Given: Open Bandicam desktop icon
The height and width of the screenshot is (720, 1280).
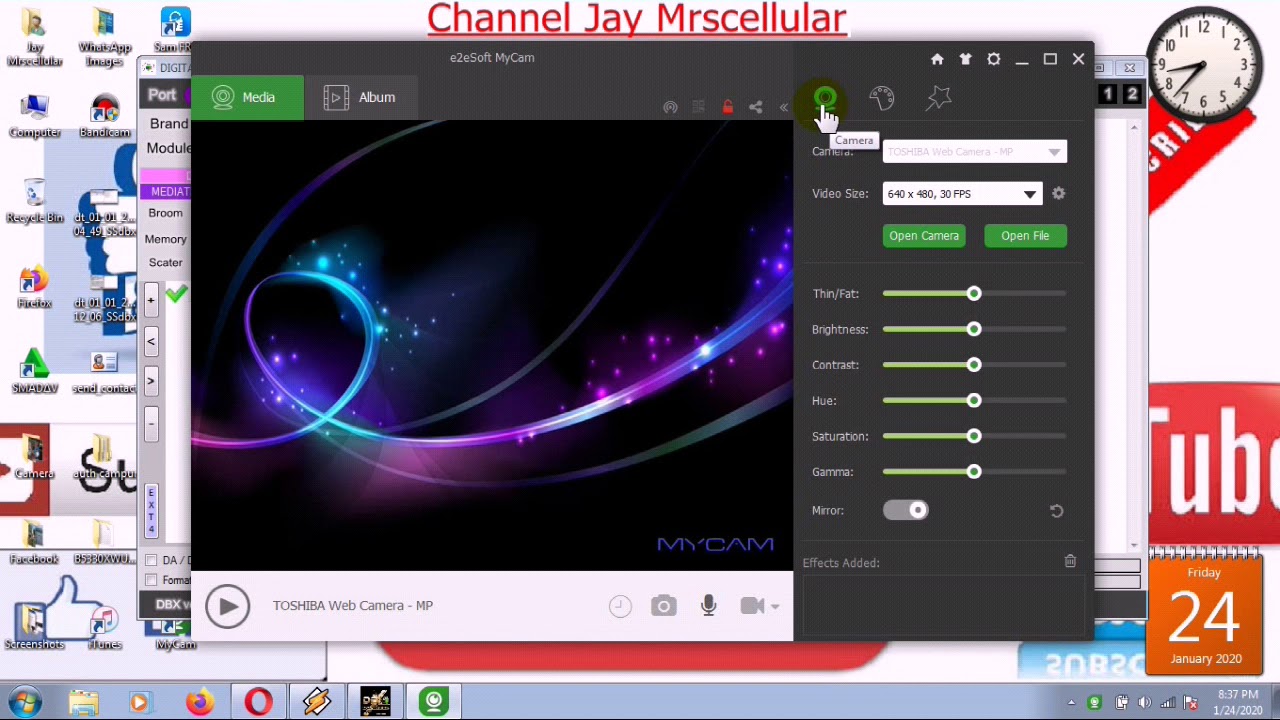Looking at the screenshot, I should pyautogui.click(x=104, y=116).
